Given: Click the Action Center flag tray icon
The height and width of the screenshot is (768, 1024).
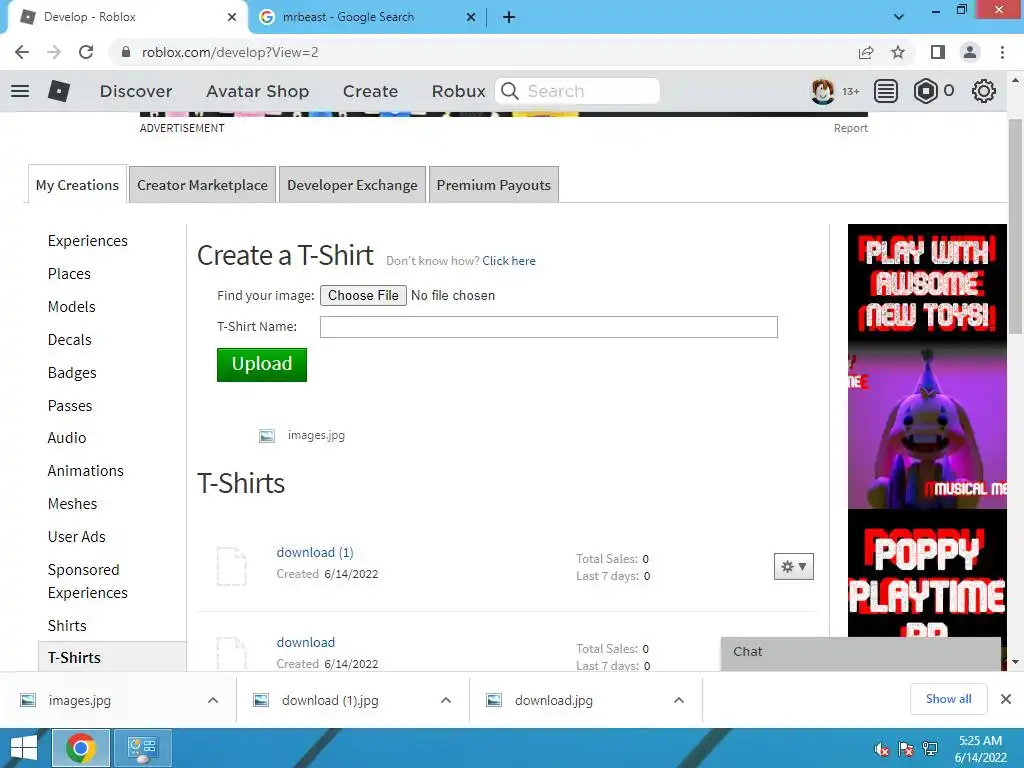Looking at the screenshot, I should click(906, 749).
